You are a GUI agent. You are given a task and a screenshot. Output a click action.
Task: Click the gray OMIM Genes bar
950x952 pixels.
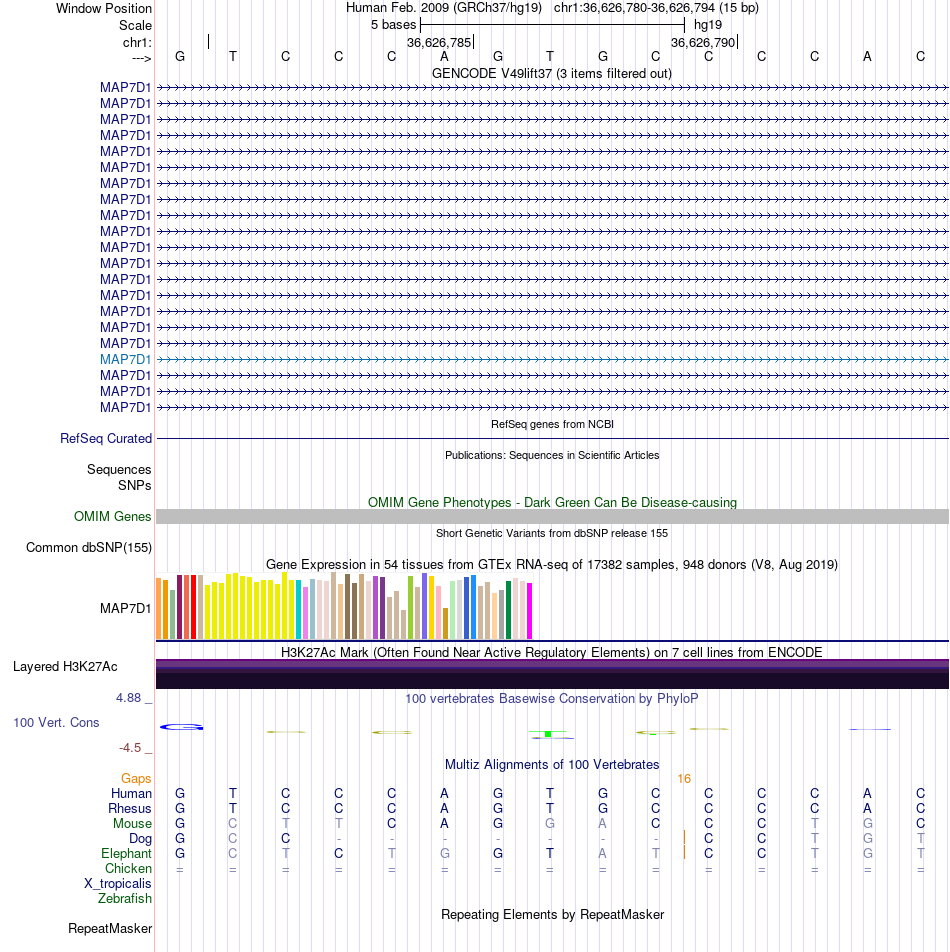coord(552,517)
